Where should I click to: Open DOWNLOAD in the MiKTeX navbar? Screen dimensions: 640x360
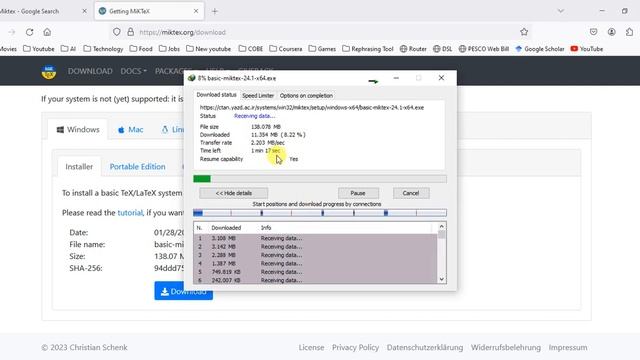[x=90, y=71]
